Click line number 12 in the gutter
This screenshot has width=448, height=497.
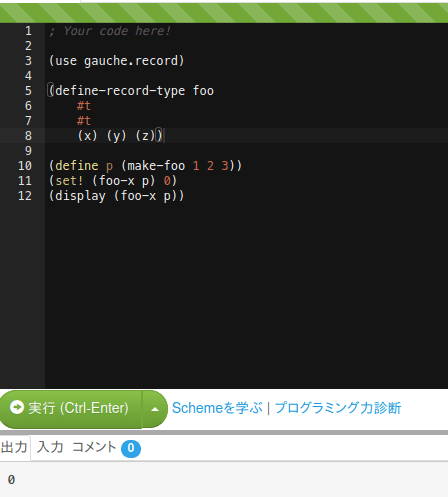25,196
